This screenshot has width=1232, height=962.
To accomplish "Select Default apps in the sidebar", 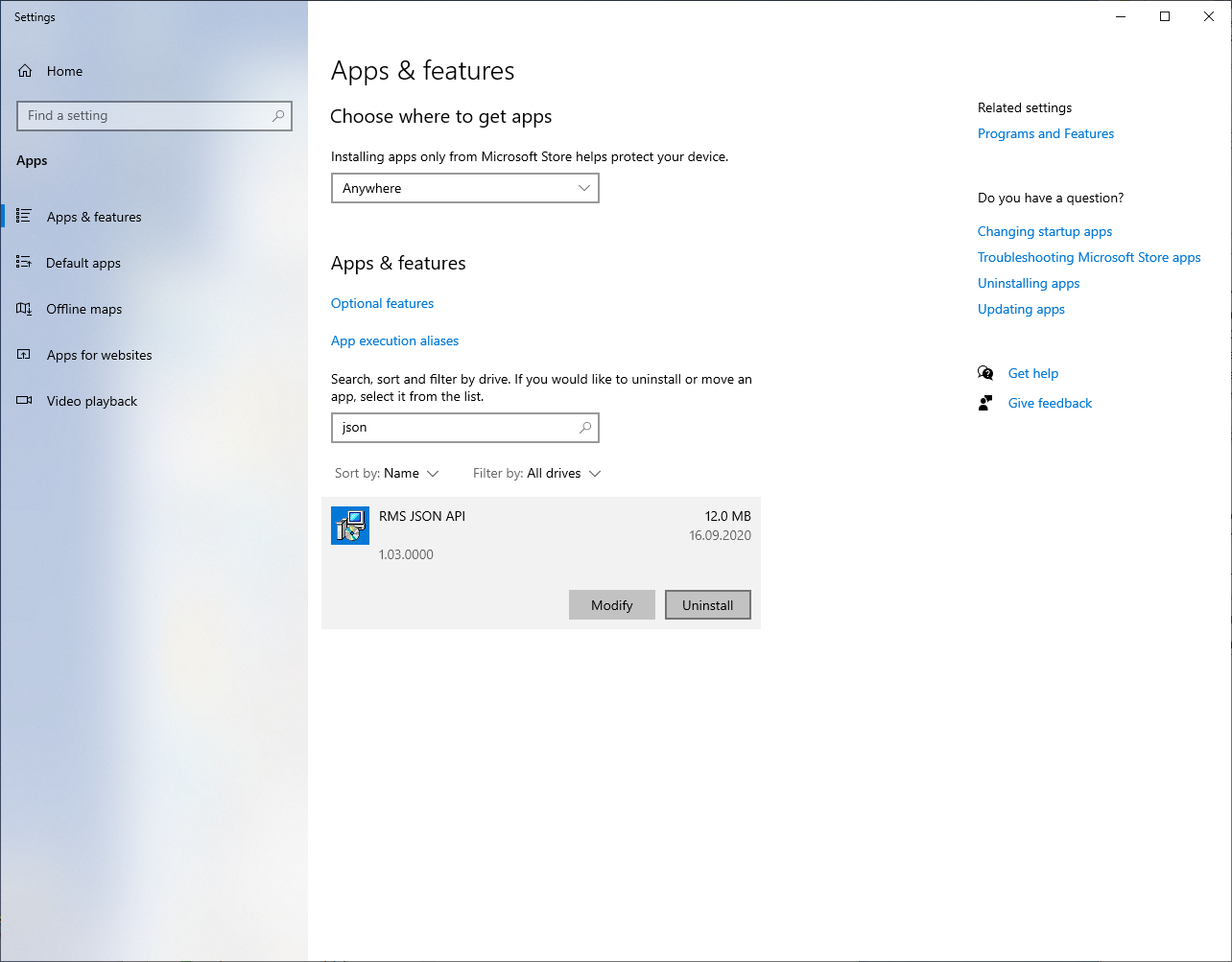I will (x=154, y=263).
